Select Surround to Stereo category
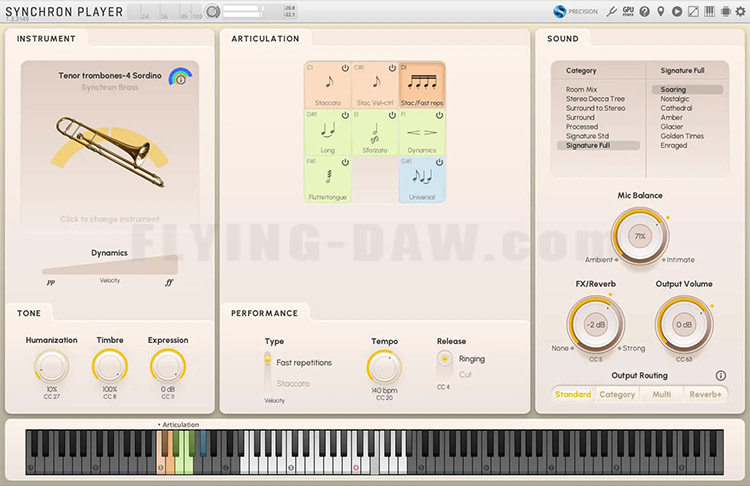The image size is (750, 486). point(596,108)
